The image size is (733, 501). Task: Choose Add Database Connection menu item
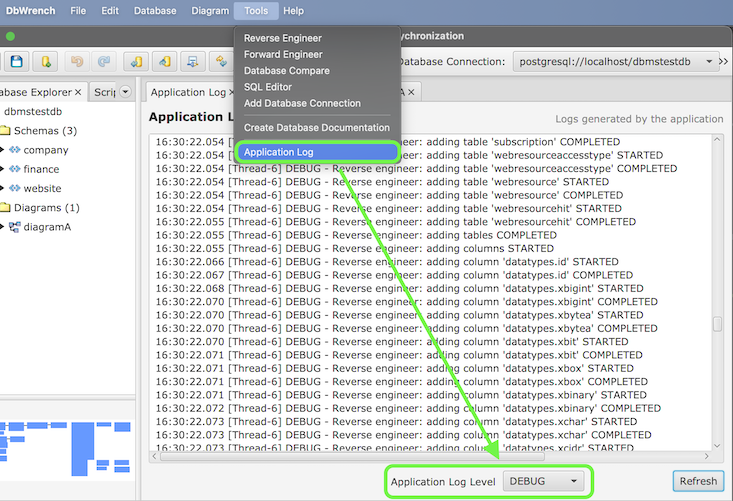click(317, 103)
